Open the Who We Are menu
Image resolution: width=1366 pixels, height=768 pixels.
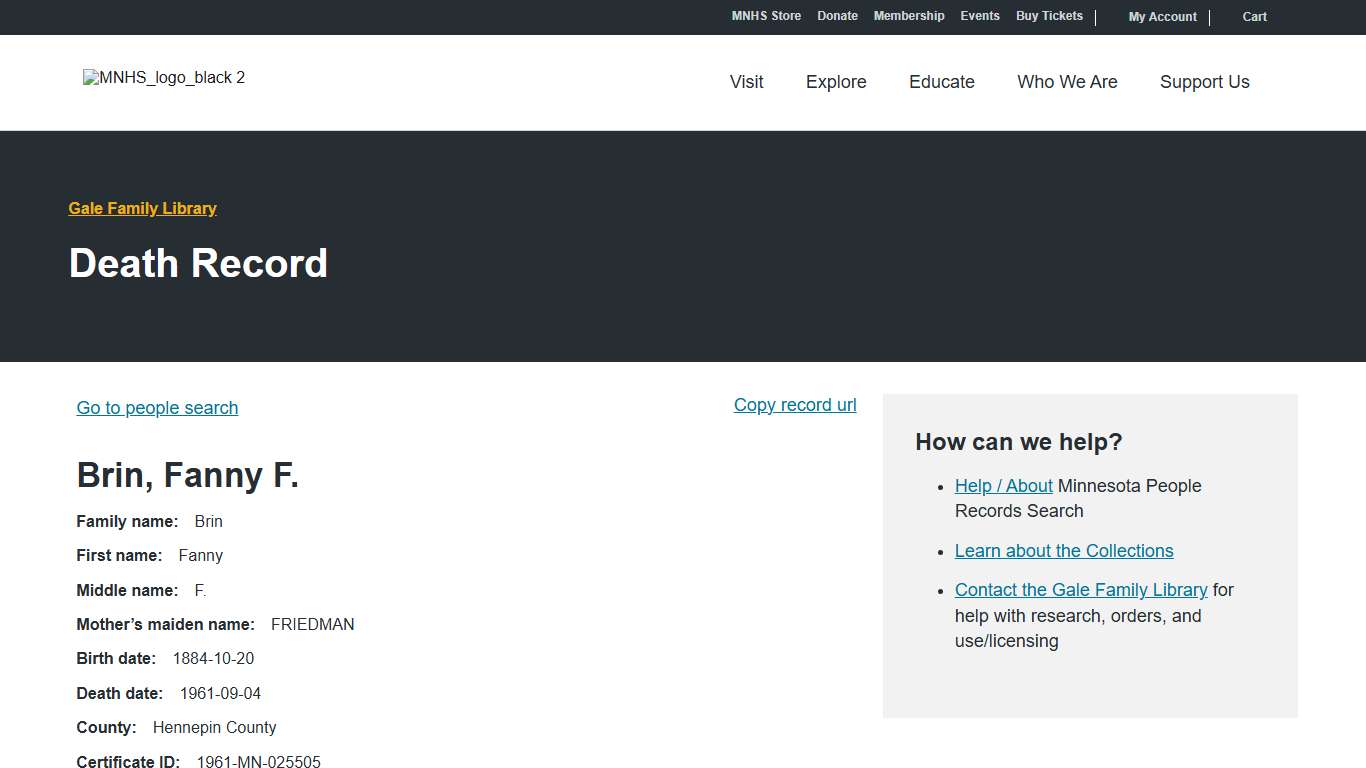[x=1067, y=82]
